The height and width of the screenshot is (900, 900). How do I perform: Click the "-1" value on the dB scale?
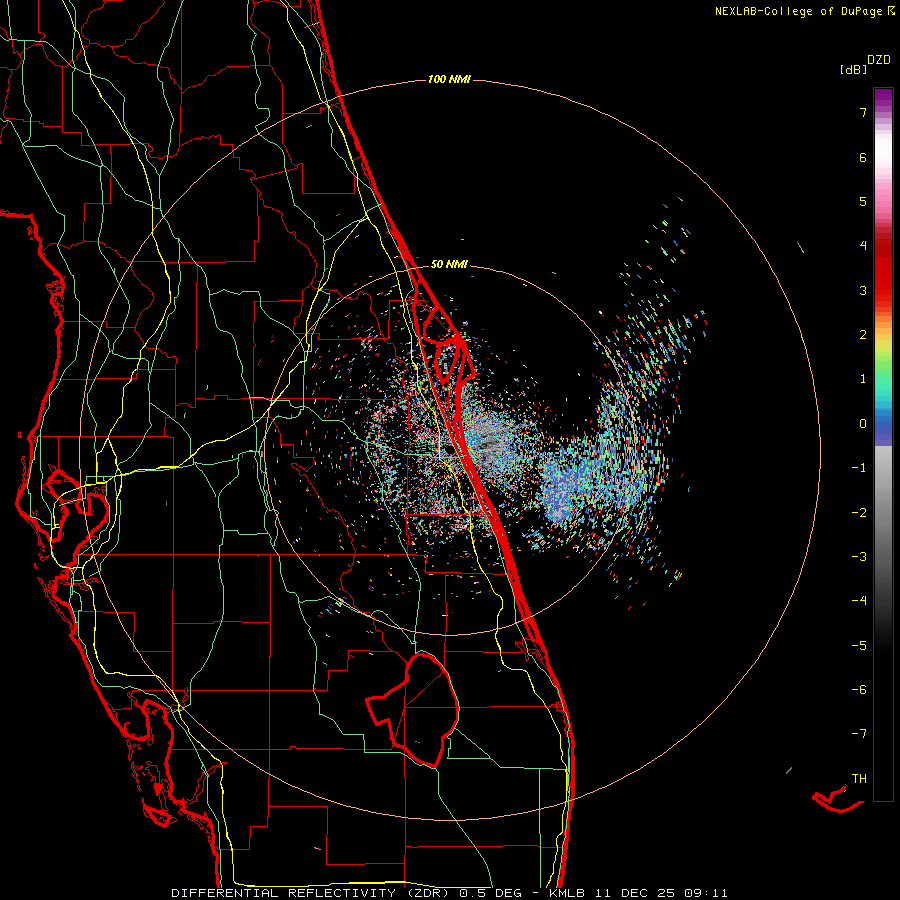(859, 468)
